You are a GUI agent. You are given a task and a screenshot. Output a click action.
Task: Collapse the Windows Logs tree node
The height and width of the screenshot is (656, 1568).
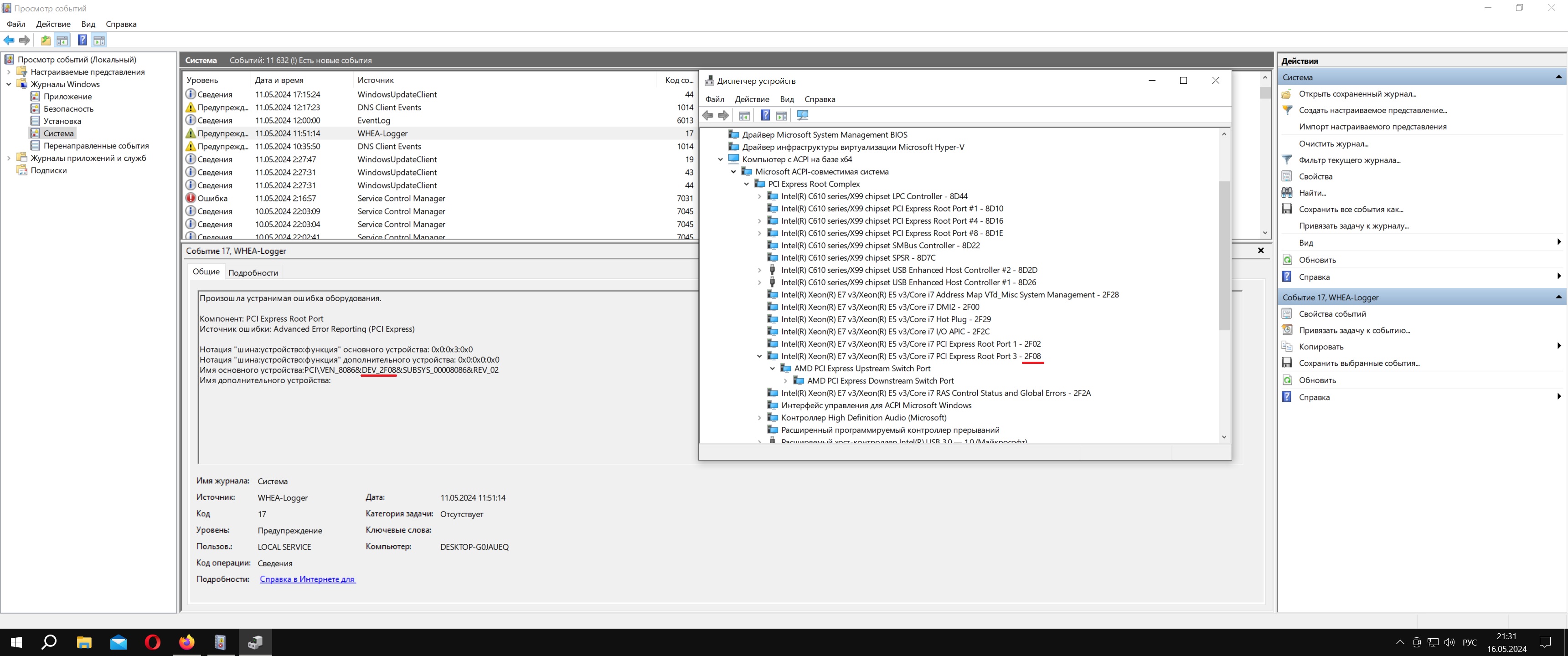9,84
